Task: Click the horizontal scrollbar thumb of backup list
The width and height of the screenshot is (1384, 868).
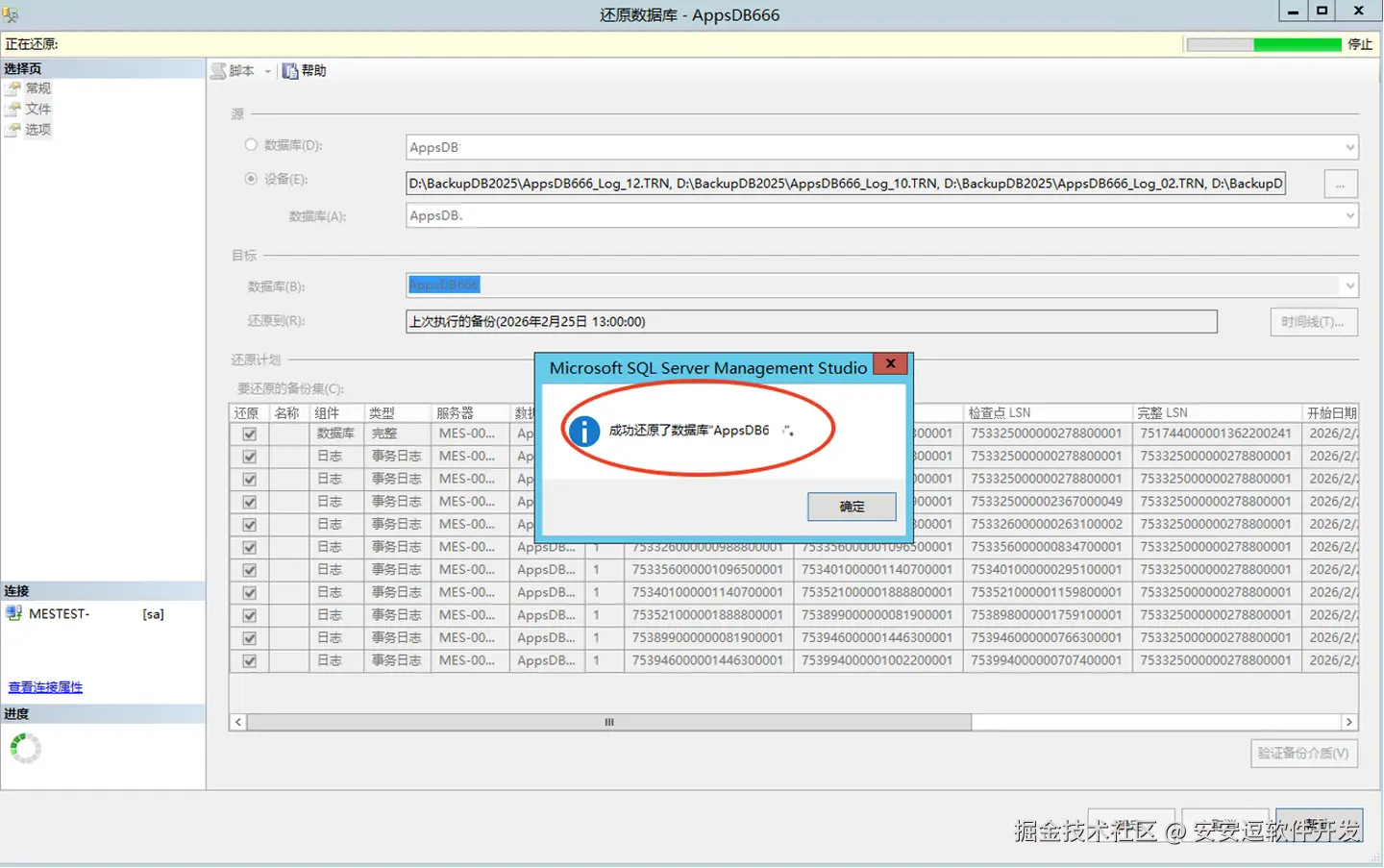Action: point(609,722)
